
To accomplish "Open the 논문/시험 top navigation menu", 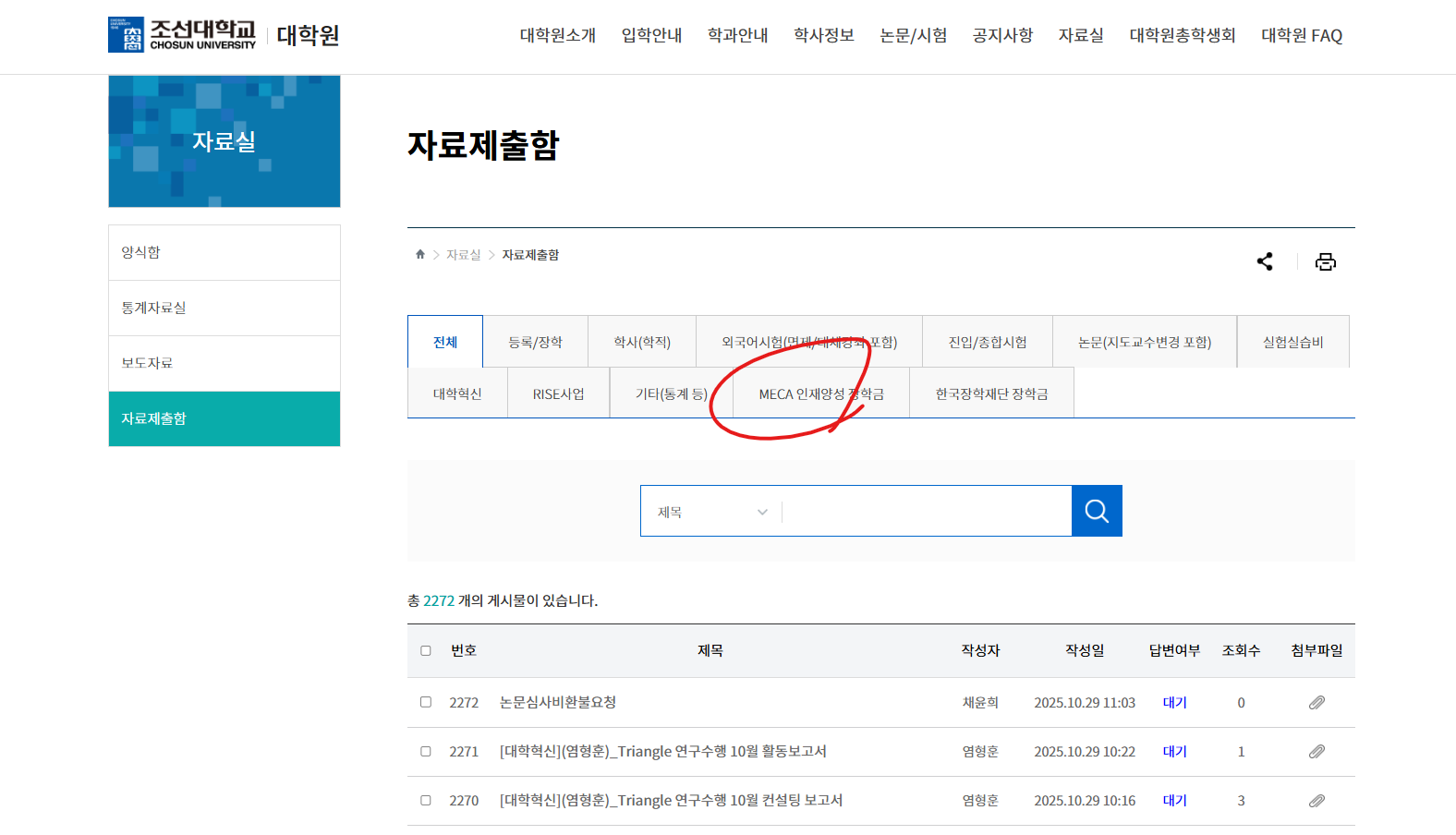I will (913, 35).
